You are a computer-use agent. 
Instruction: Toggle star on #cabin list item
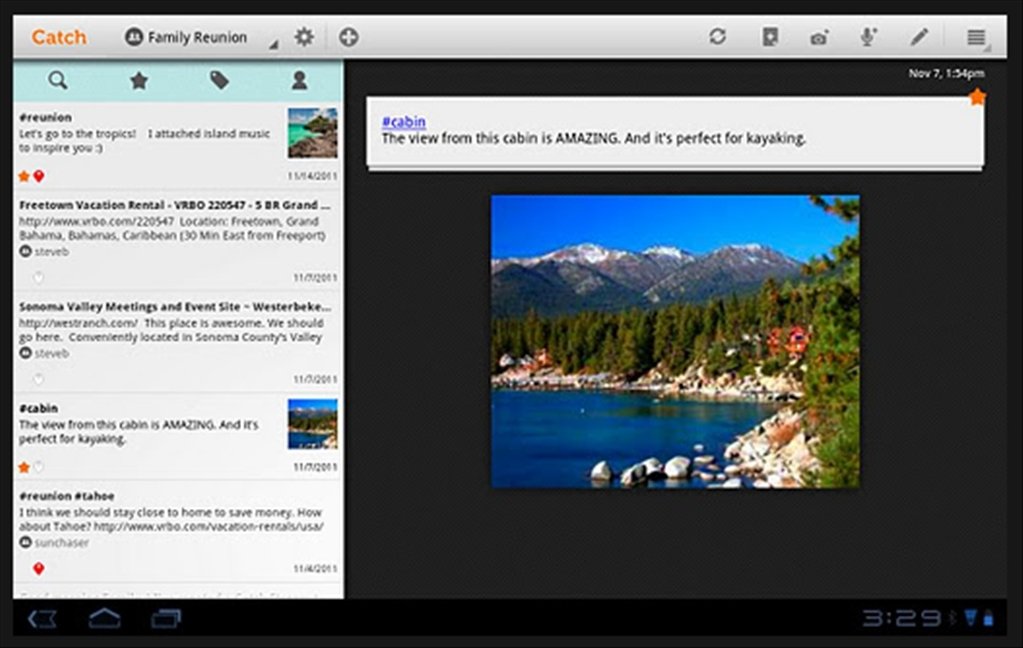point(24,467)
